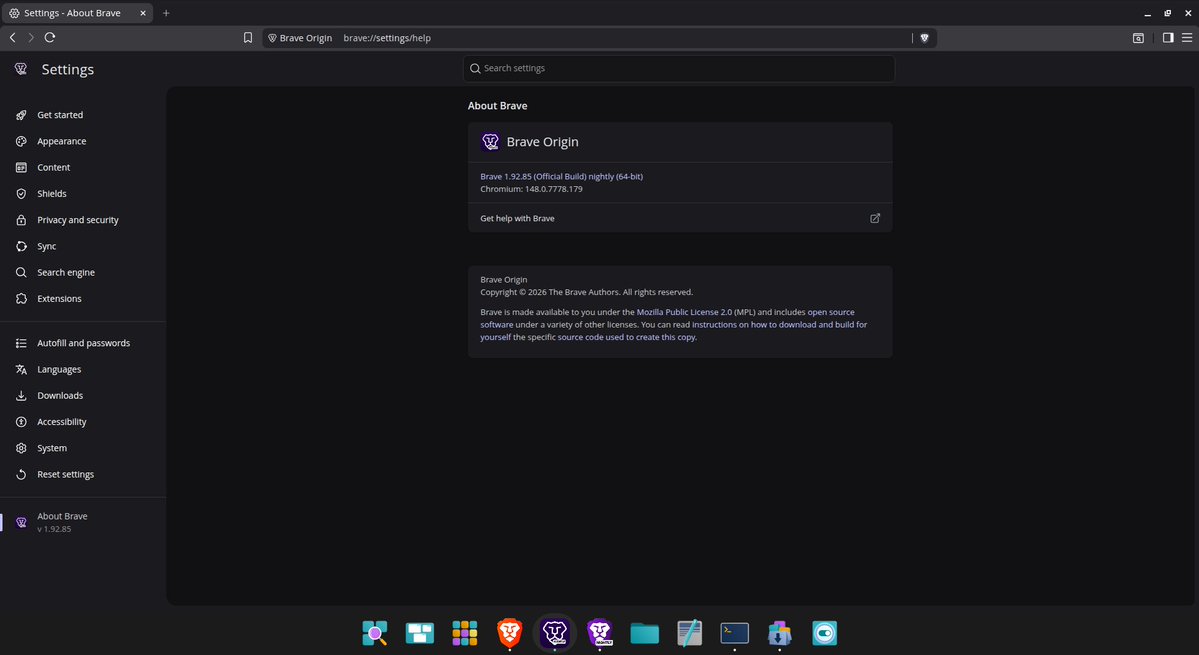Screen dimensions: 1199x655
Task: Open the Brave Shields lion icon in address bar
Action: point(924,38)
